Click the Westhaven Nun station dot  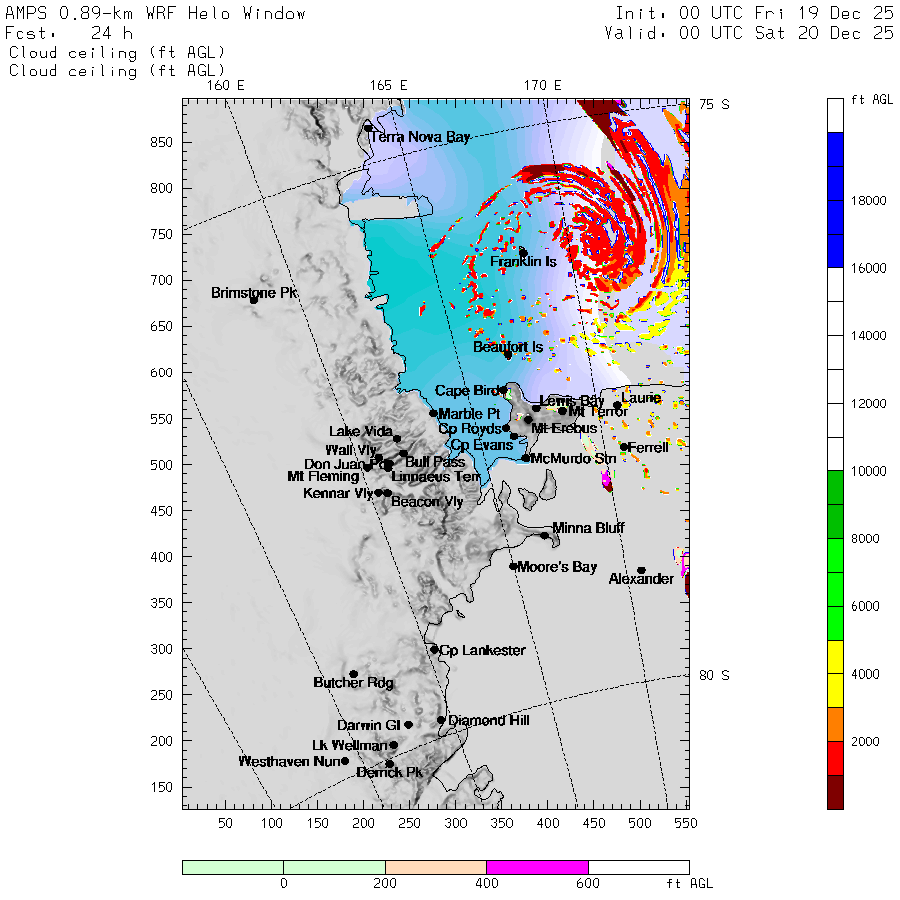pos(345,761)
